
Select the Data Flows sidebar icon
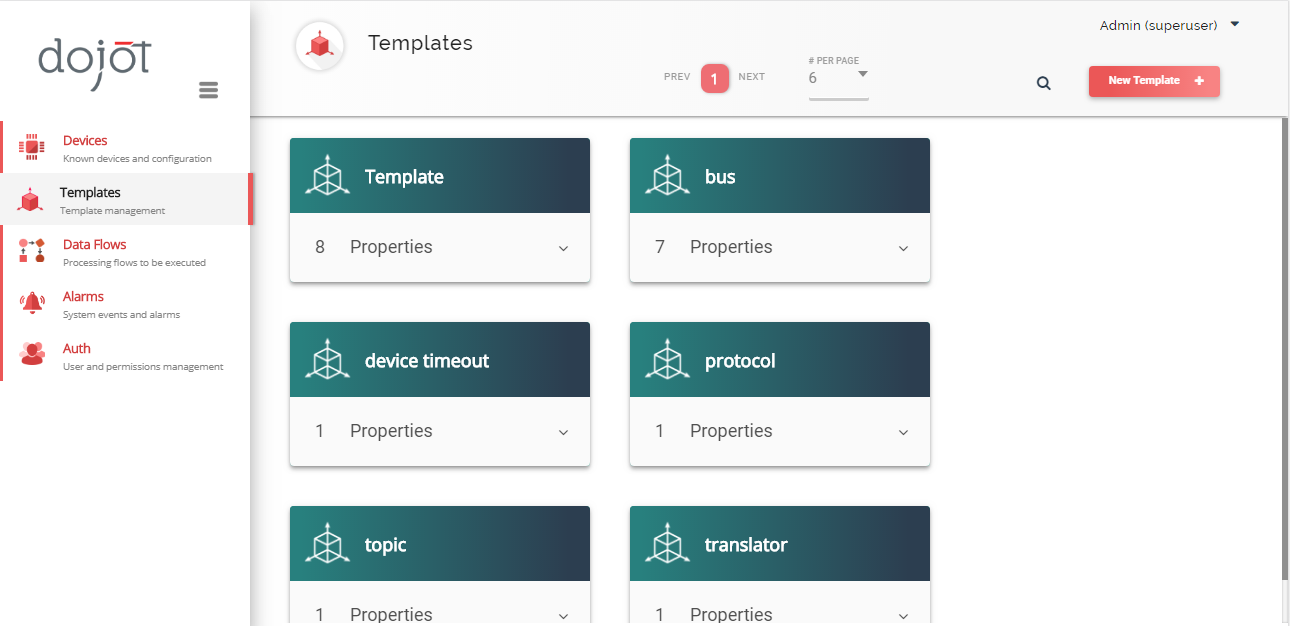30,250
